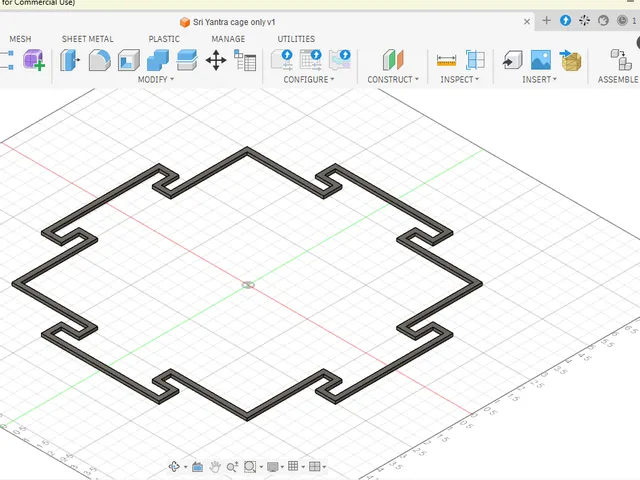The image size is (640, 480).
Task: Expand the INSPECT dropdown menu
Action: (x=459, y=79)
